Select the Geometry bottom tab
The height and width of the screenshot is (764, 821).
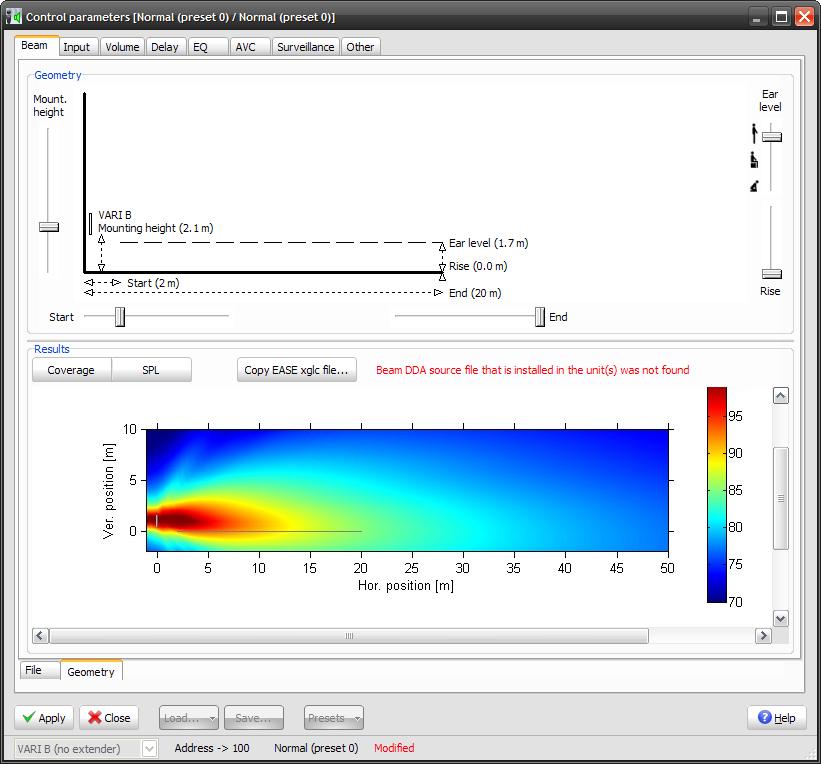(91, 671)
